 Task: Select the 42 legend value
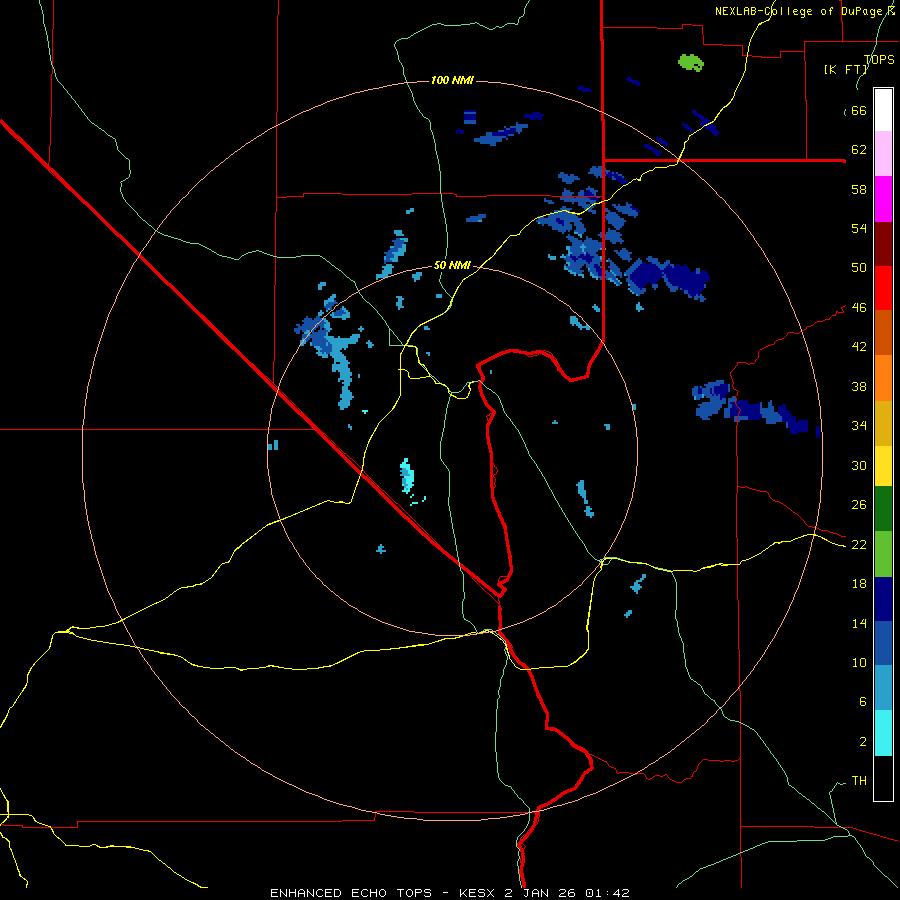859,347
